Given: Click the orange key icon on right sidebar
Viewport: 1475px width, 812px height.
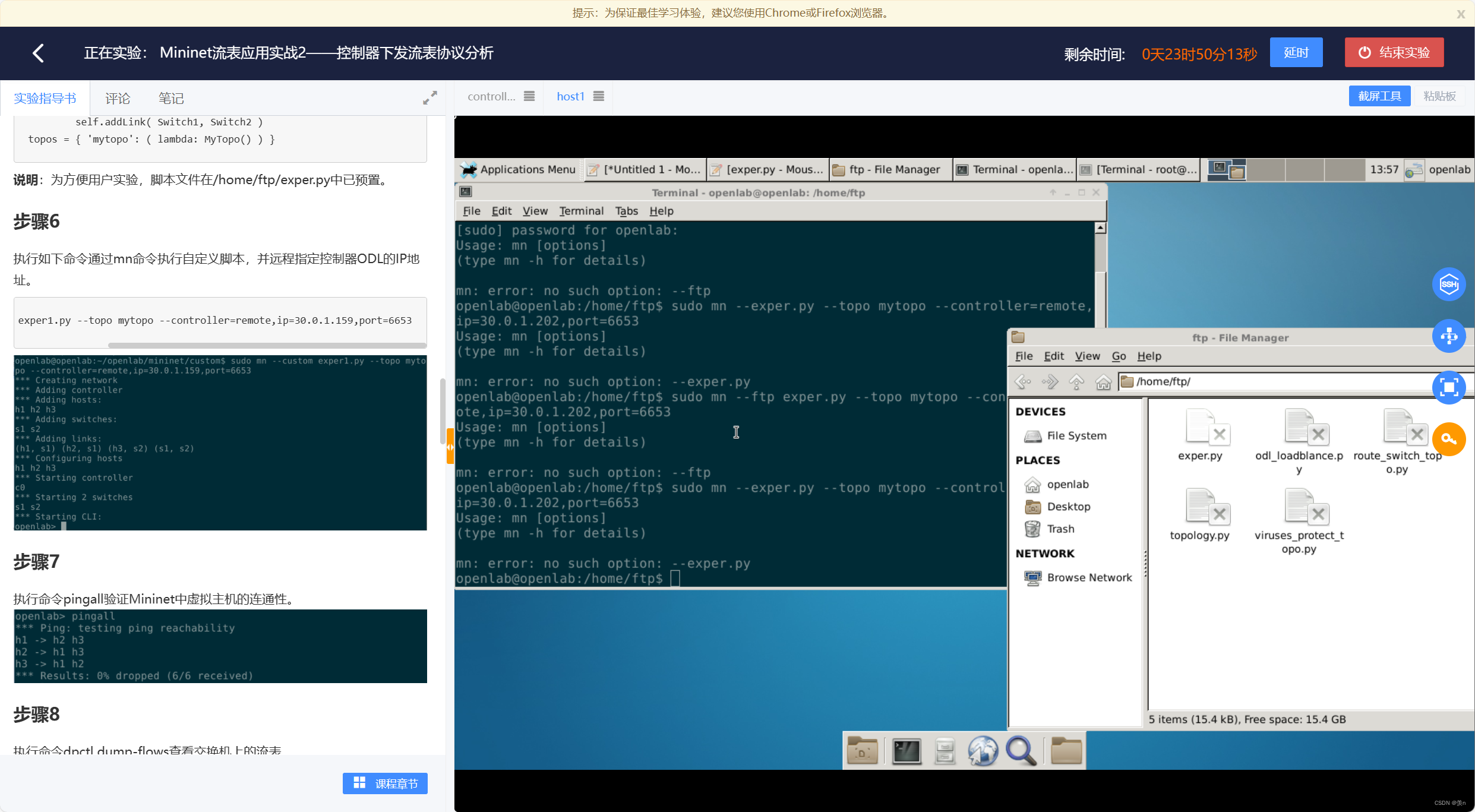Looking at the screenshot, I should click(x=1449, y=439).
